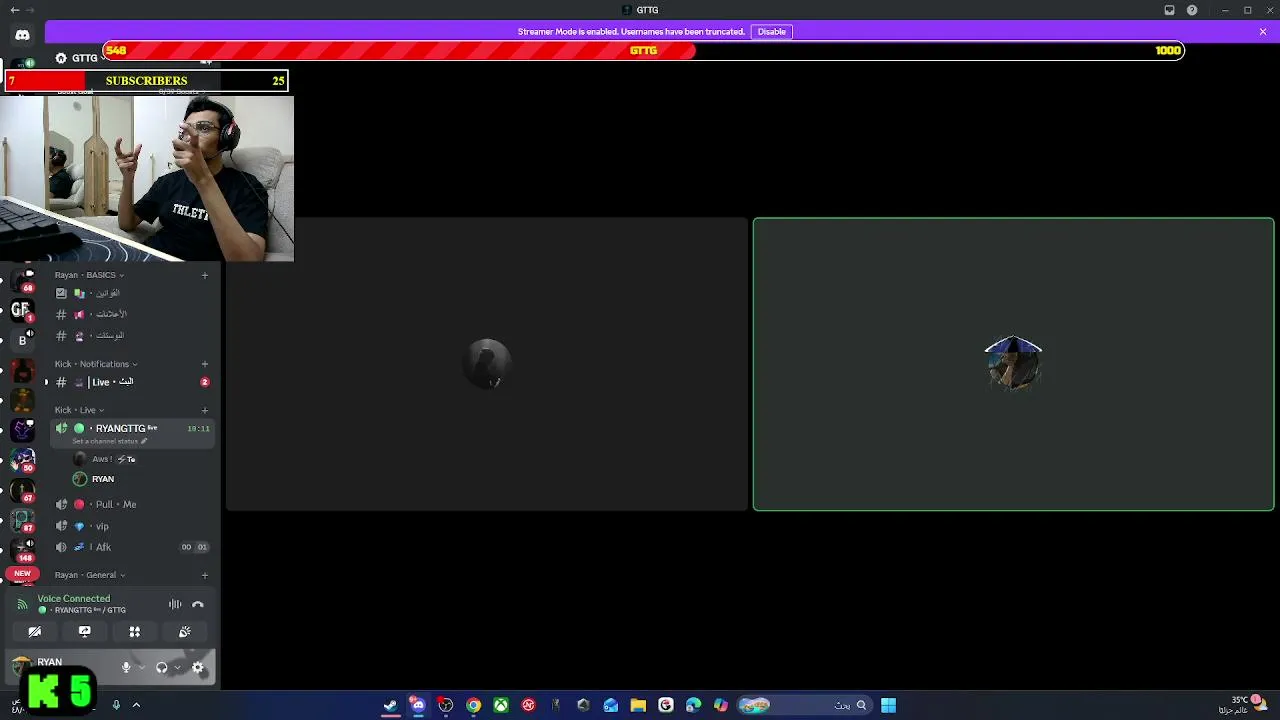This screenshot has width=1280, height=720.
Task: Deafen audio with the headphones icon
Action: [162, 667]
